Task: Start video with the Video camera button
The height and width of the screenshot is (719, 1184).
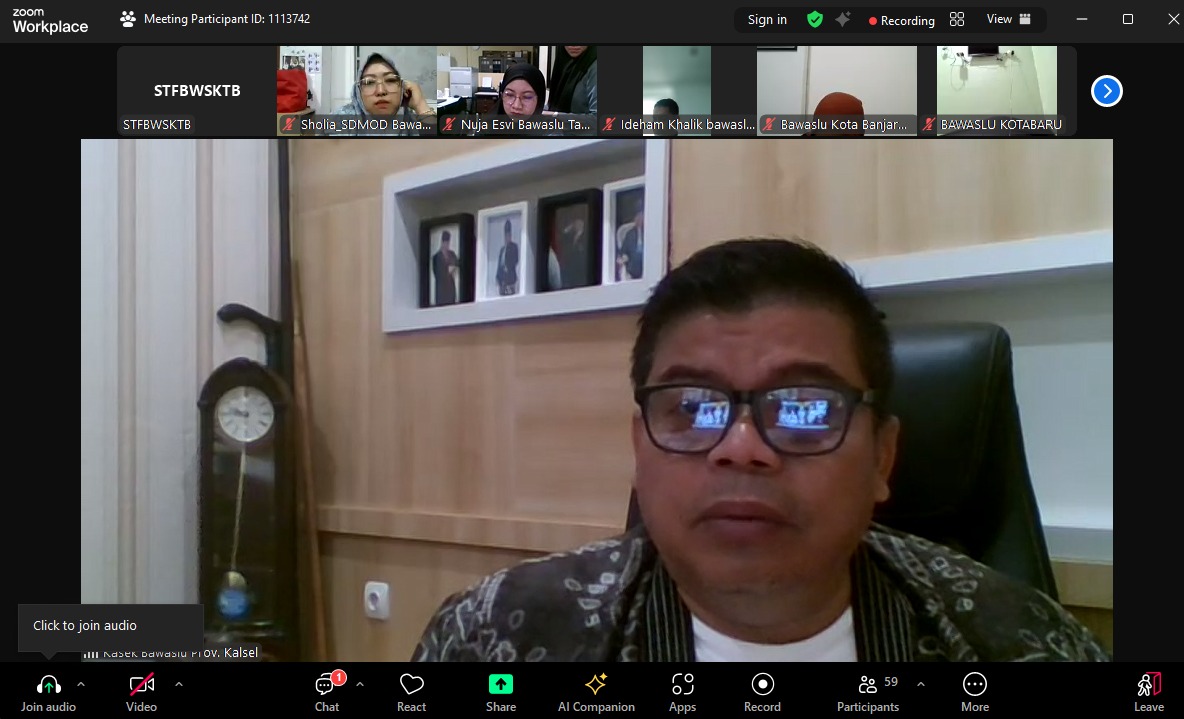Action: click(141, 693)
